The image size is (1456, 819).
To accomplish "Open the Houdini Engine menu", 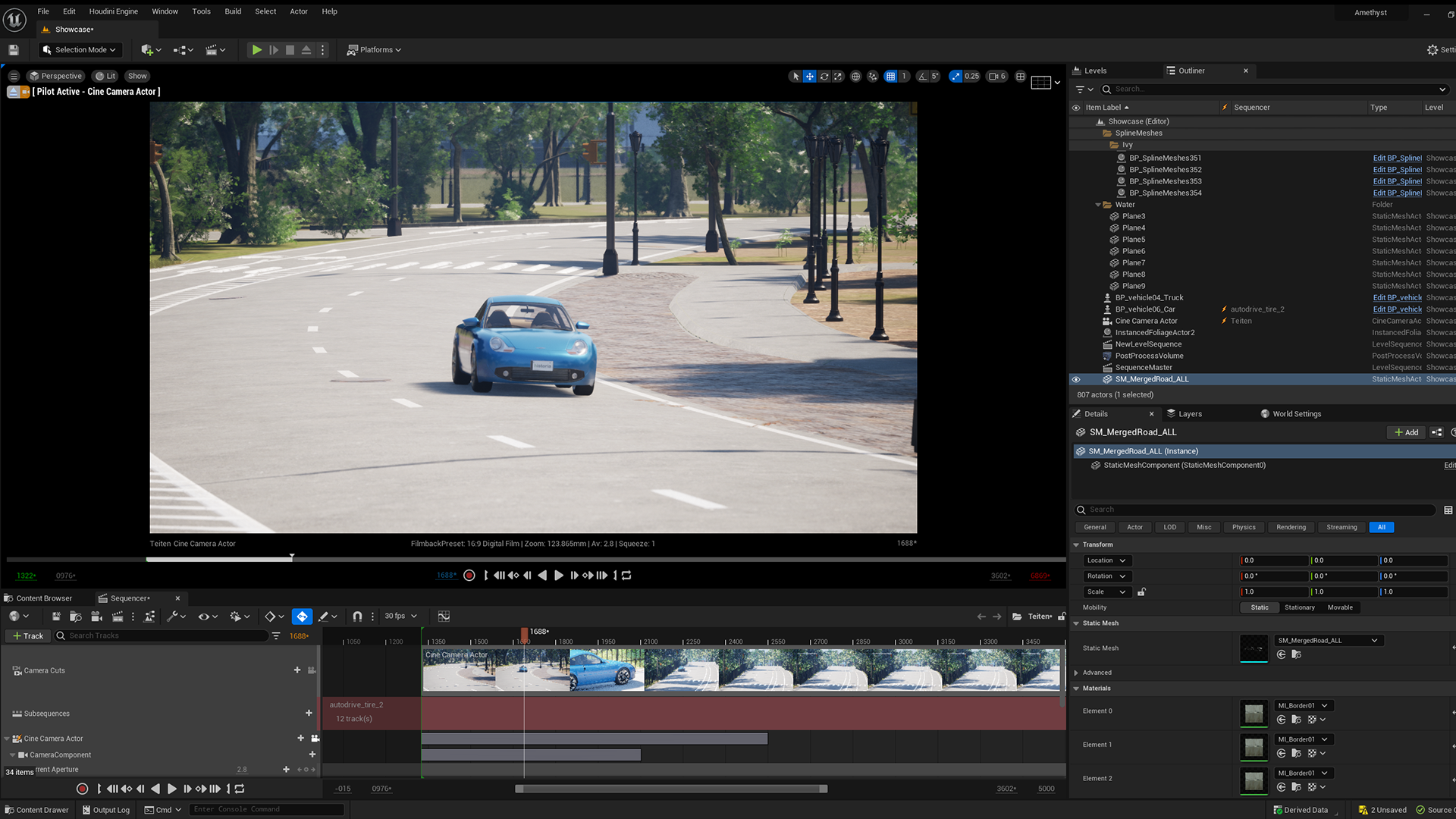I will tap(113, 11).
